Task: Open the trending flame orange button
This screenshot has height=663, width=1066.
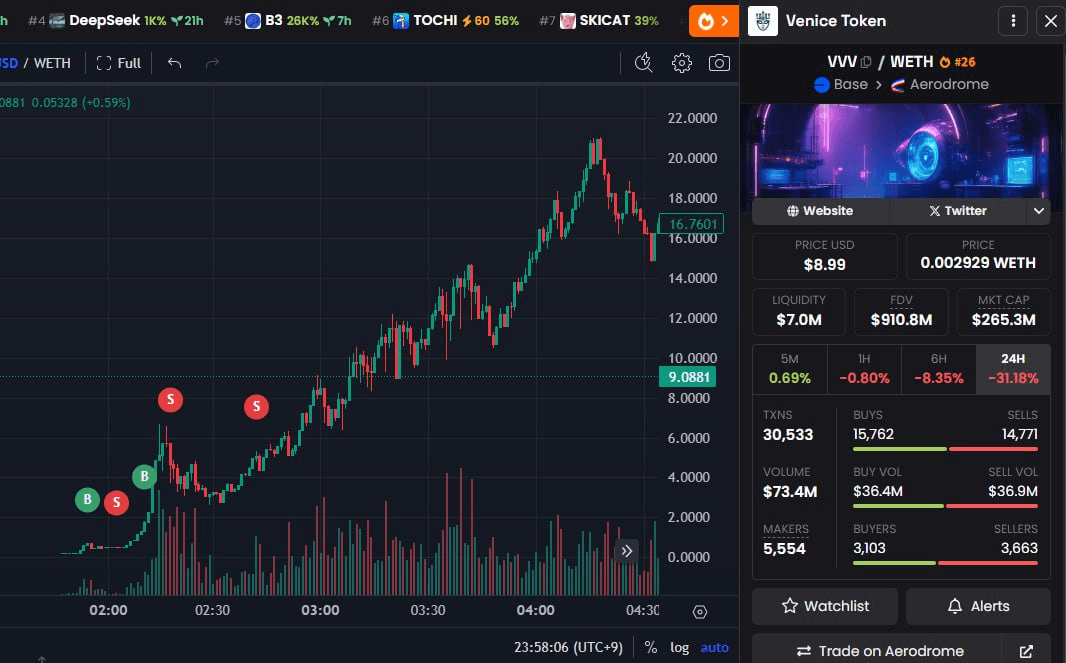Action: [713, 21]
